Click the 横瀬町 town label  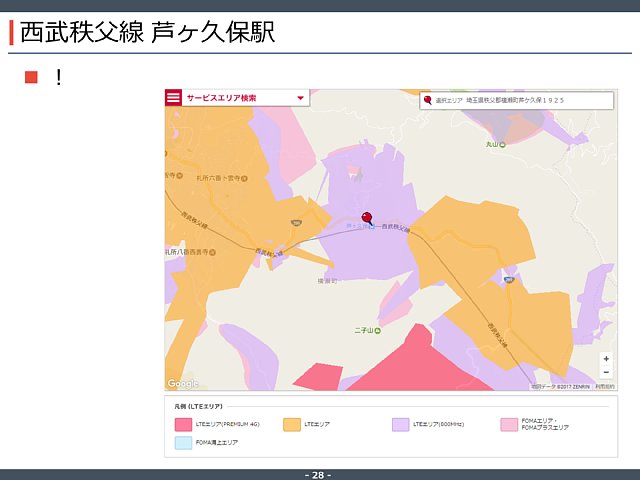point(327,281)
